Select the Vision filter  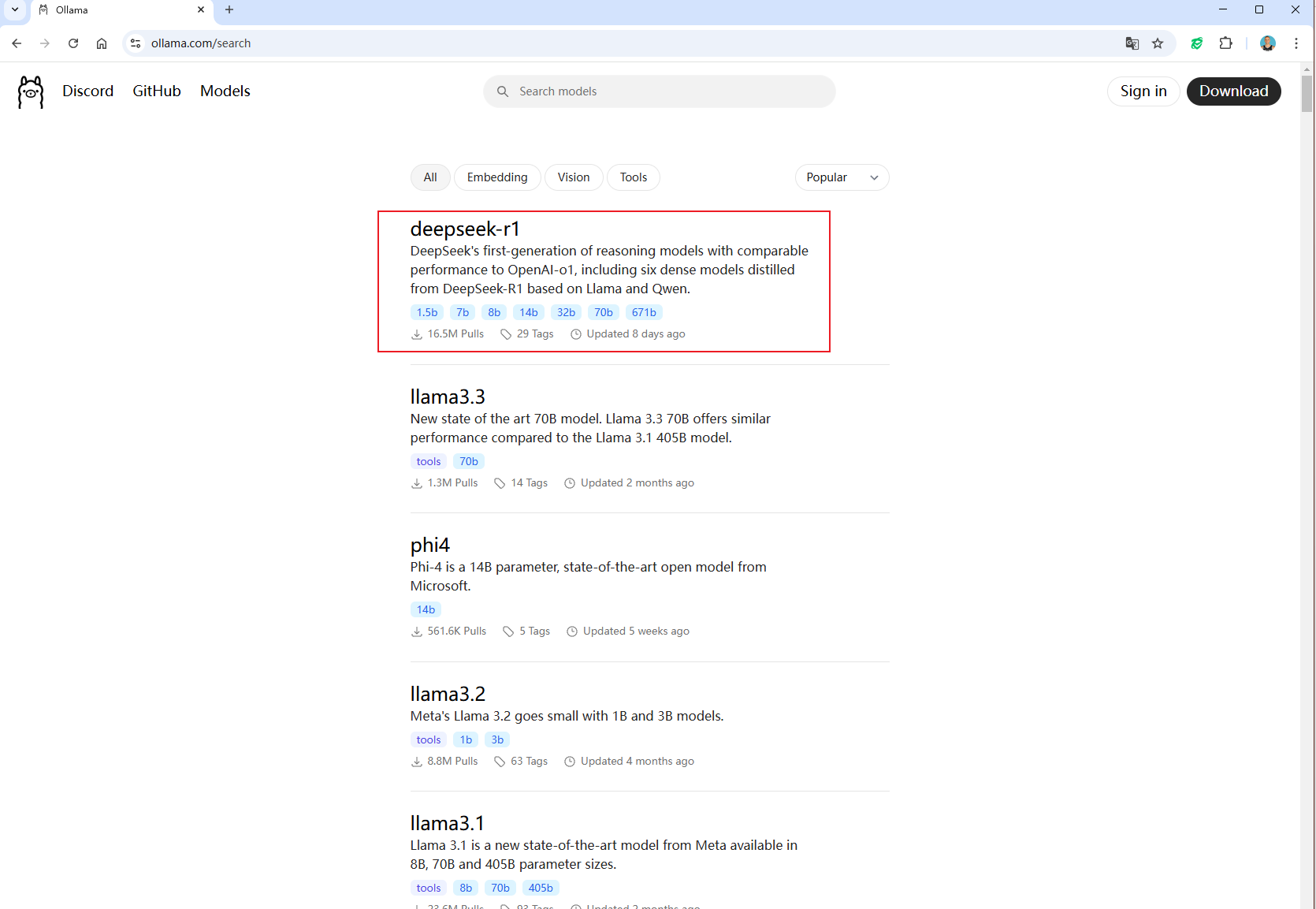[574, 177]
